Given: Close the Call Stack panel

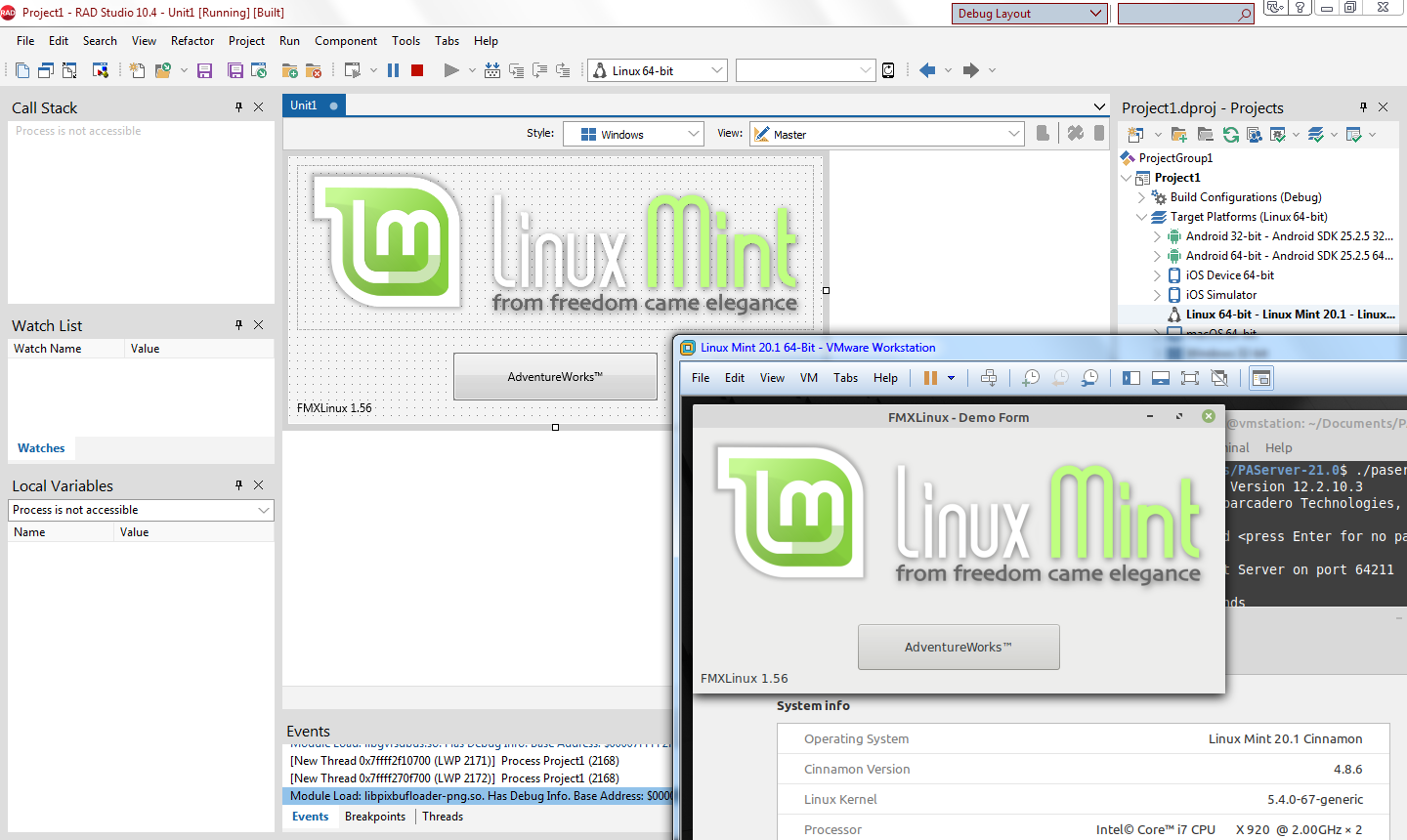Looking at the screenshot, I should coord(259,107).
